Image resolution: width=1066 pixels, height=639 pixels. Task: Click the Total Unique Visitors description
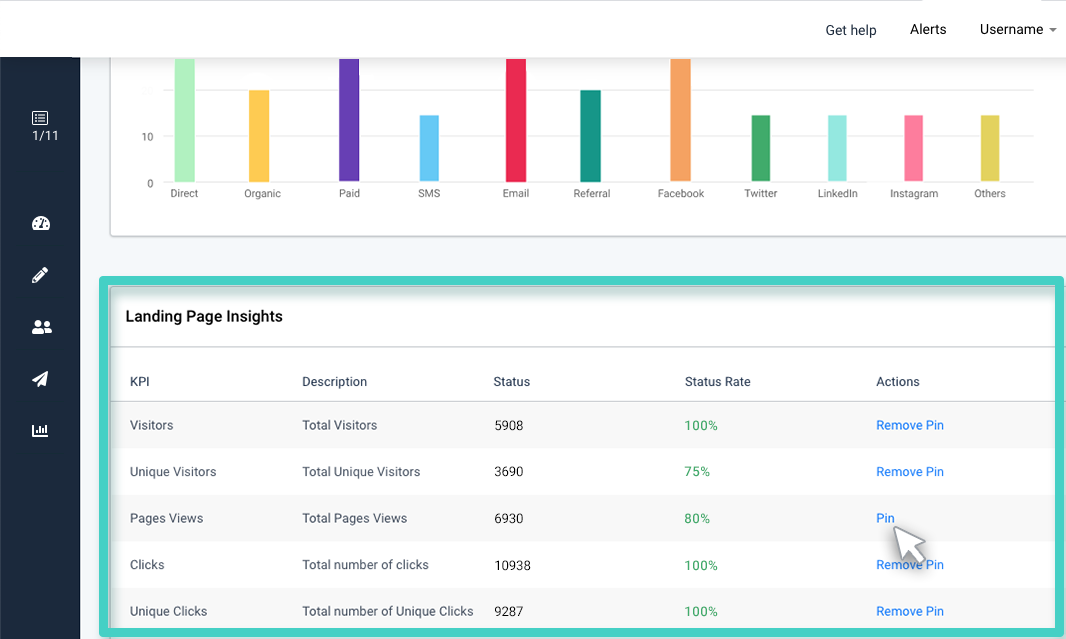pos(361,472)
